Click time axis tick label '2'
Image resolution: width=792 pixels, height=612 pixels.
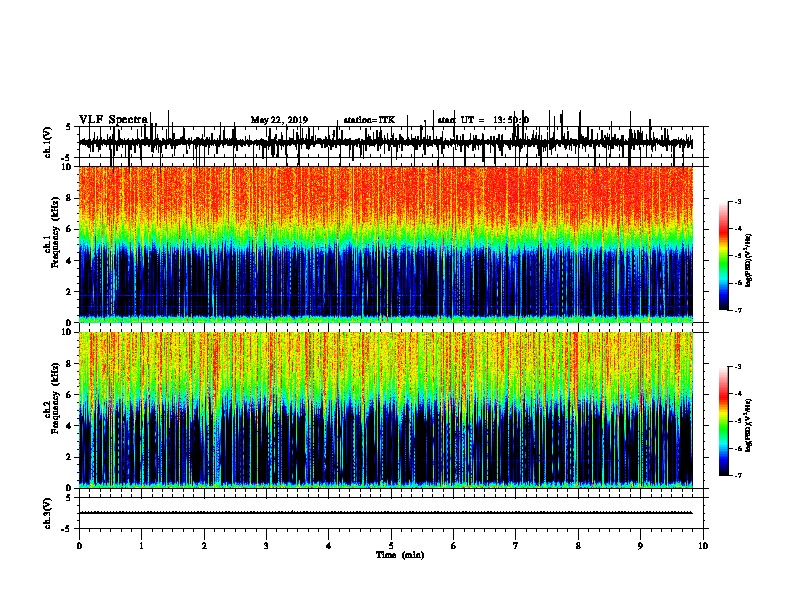click(x=204, y=546)
